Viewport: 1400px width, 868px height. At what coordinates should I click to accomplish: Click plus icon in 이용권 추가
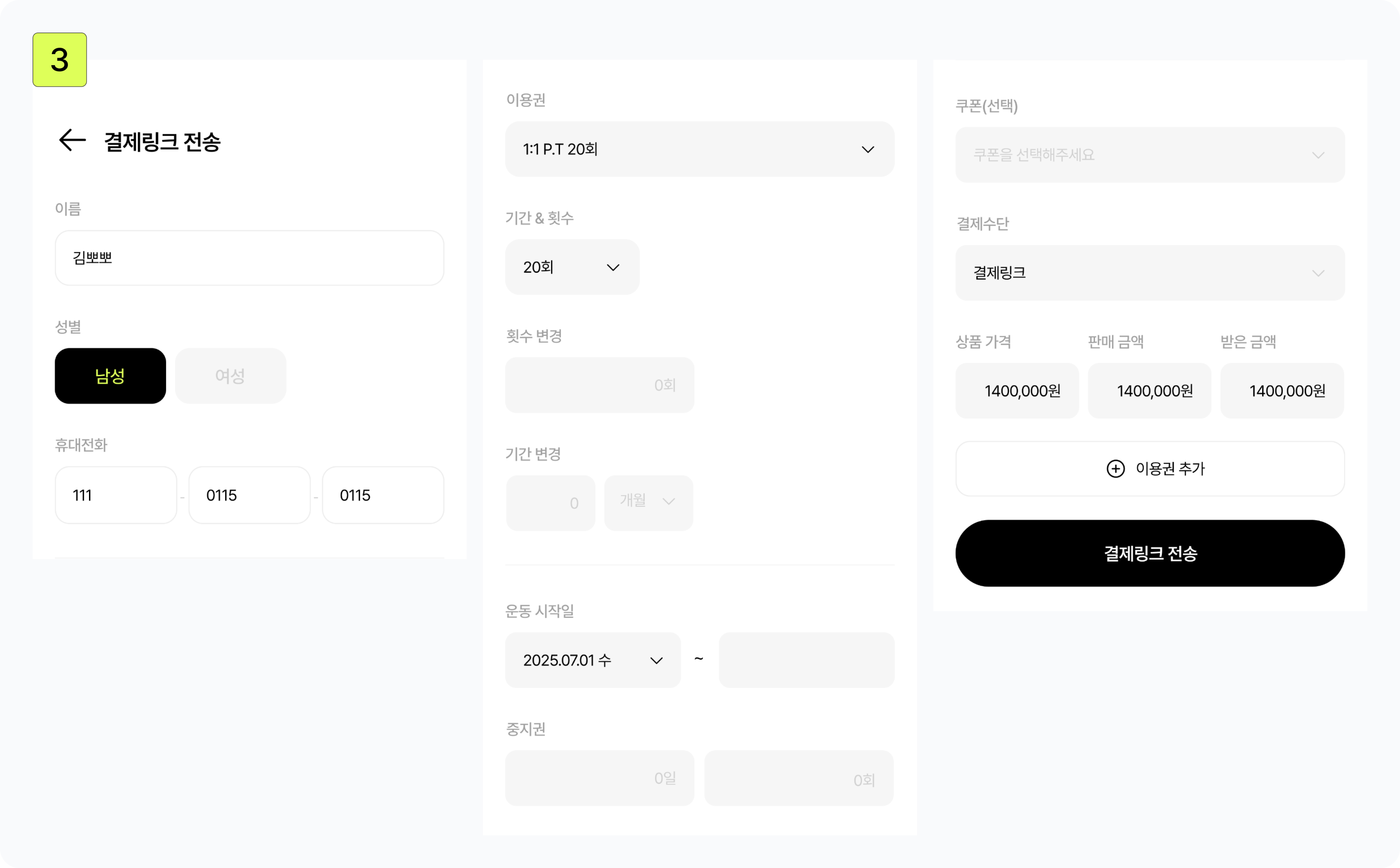1115,468
